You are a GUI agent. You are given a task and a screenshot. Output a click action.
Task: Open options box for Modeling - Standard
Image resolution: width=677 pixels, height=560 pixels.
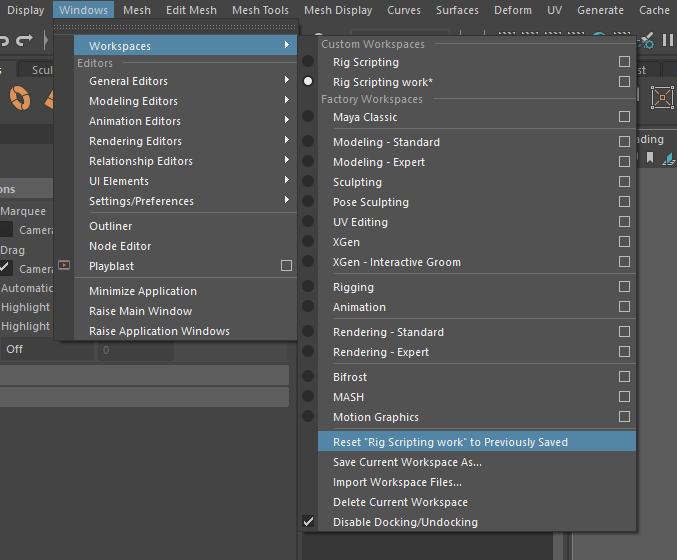(624, 142)
